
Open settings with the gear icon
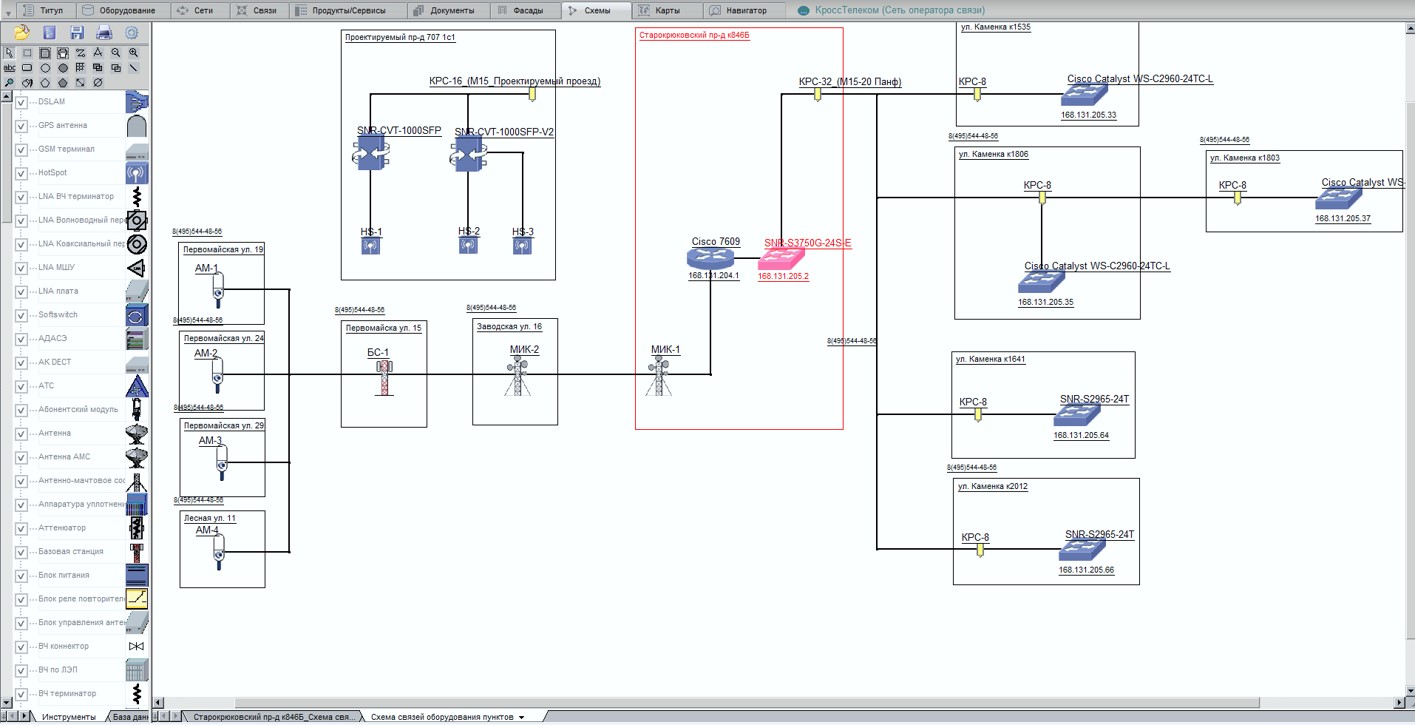tap(131, 33)
